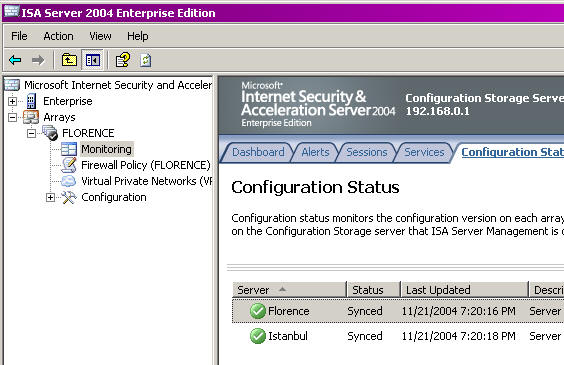Click the Enterprise building icon
This screenshot has height=365, width=564.
tap(31, 101)
